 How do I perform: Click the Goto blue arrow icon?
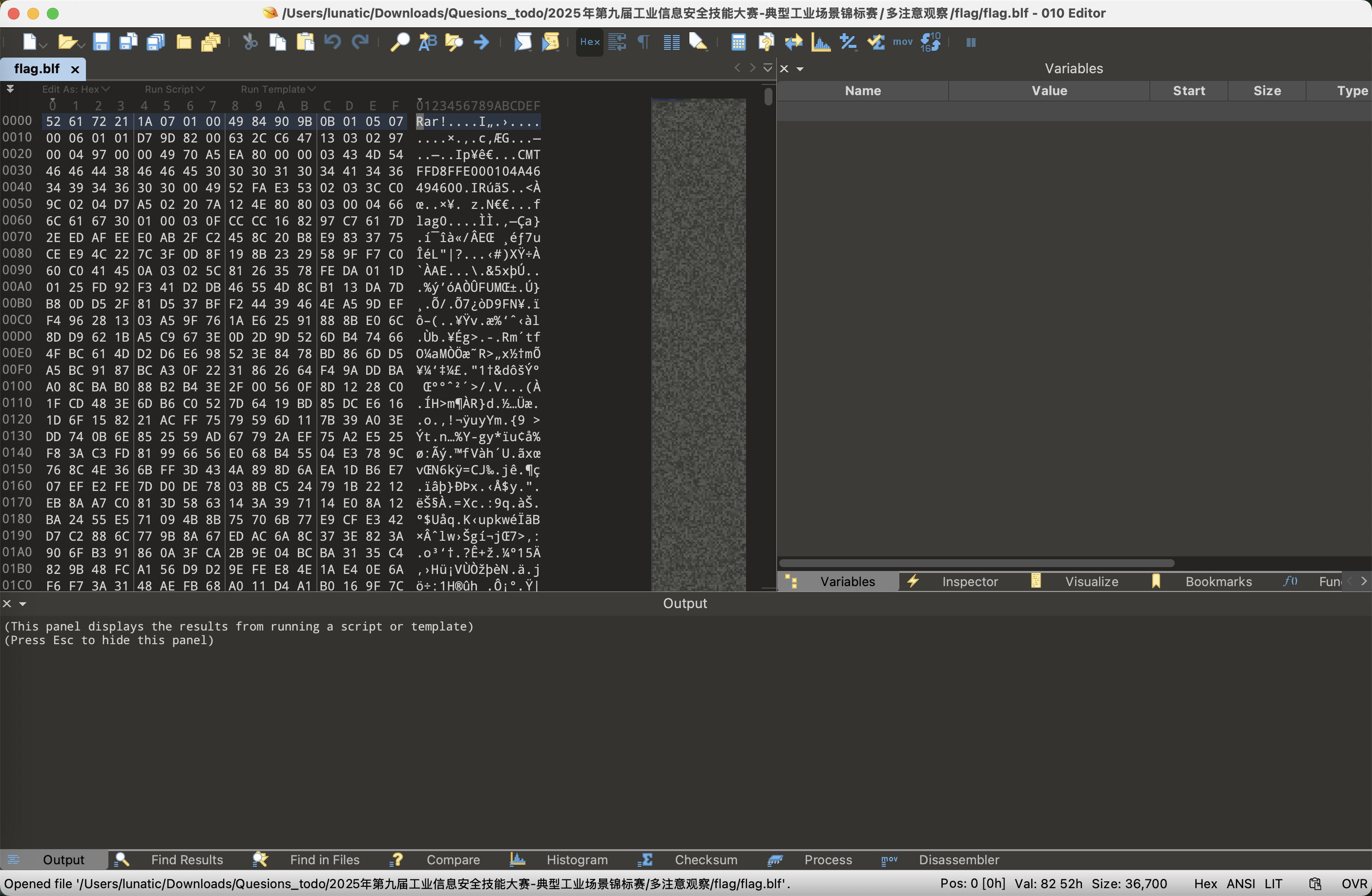[481, 41]
